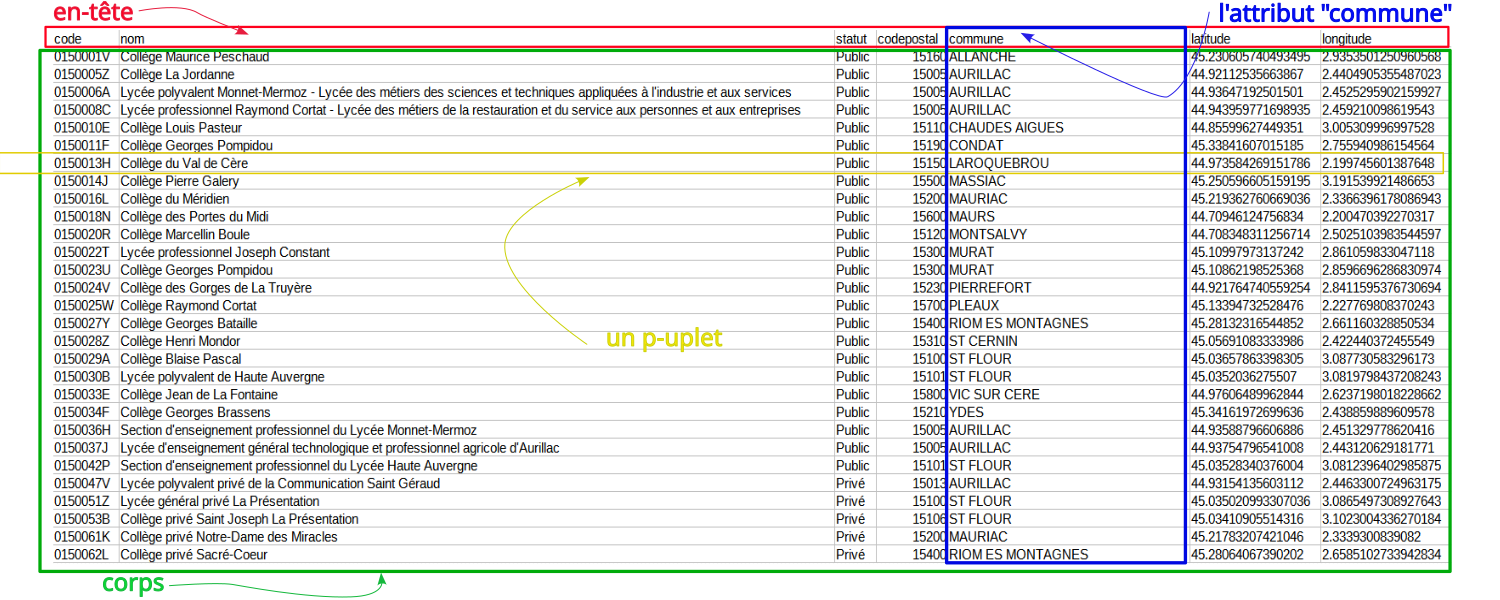The height and width of the screenshot is (600, 1500).
Task: Select the "VIC SUR CERE" commune cell
Action: 994,395
